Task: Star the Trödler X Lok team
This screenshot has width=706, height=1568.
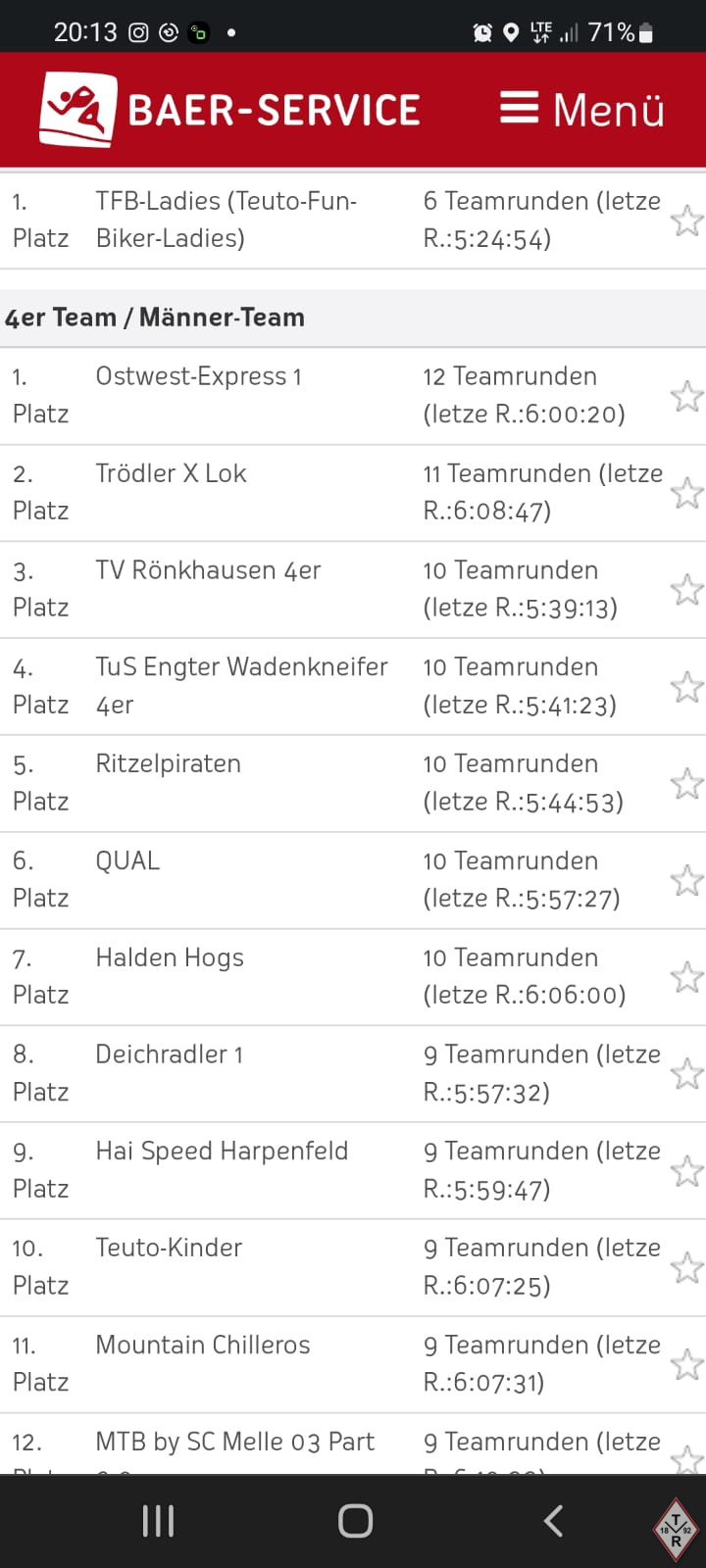Action: [x=686, y=493]
